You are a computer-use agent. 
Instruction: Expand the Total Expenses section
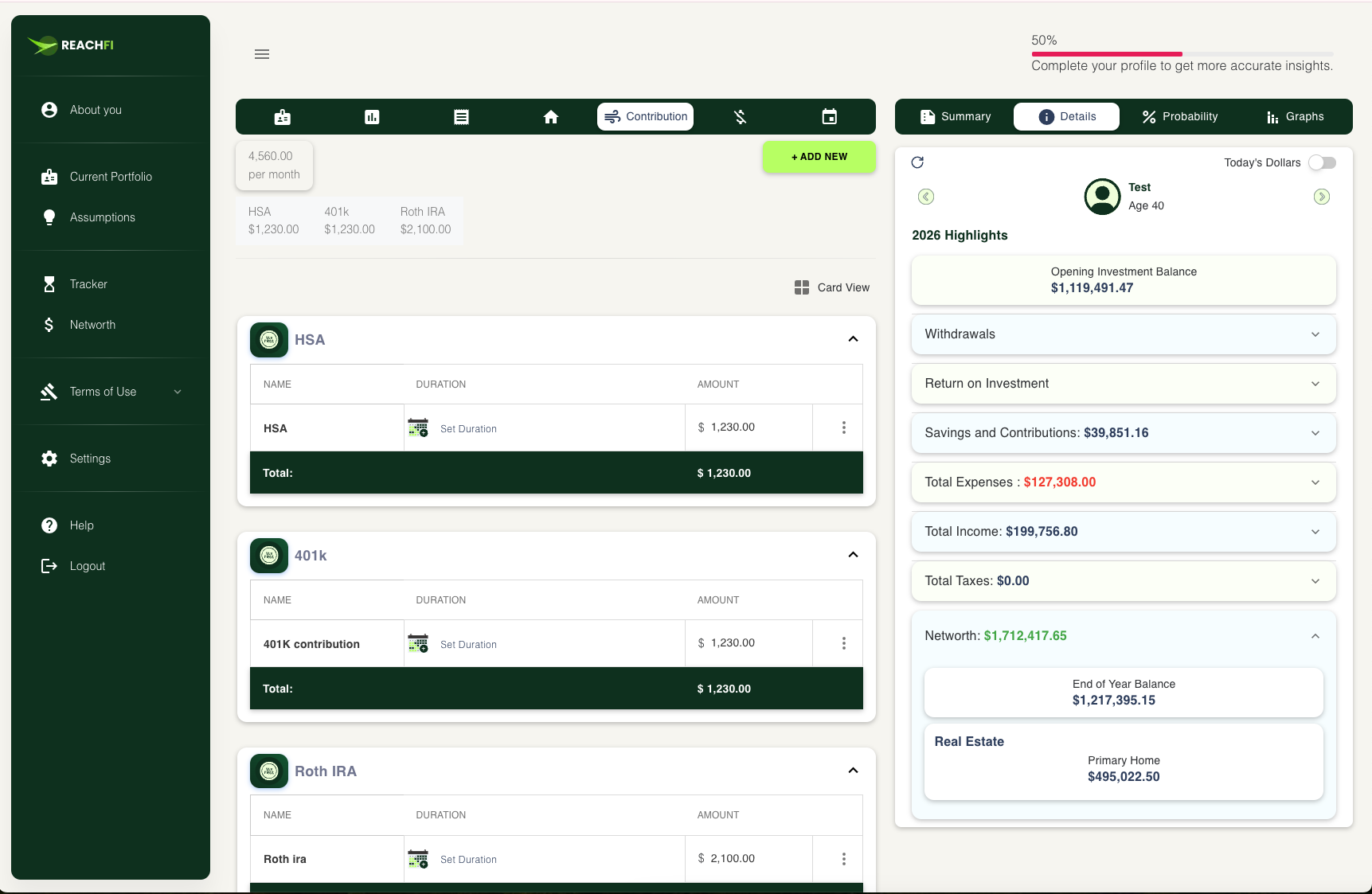1123,482
